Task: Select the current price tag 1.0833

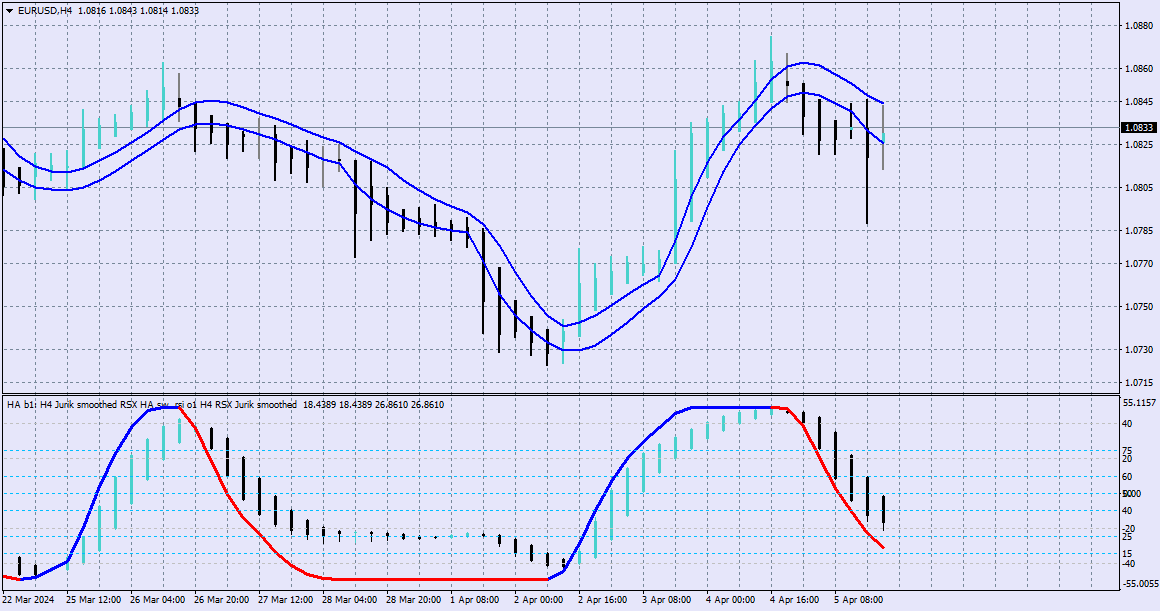Action: point(1139,128)
